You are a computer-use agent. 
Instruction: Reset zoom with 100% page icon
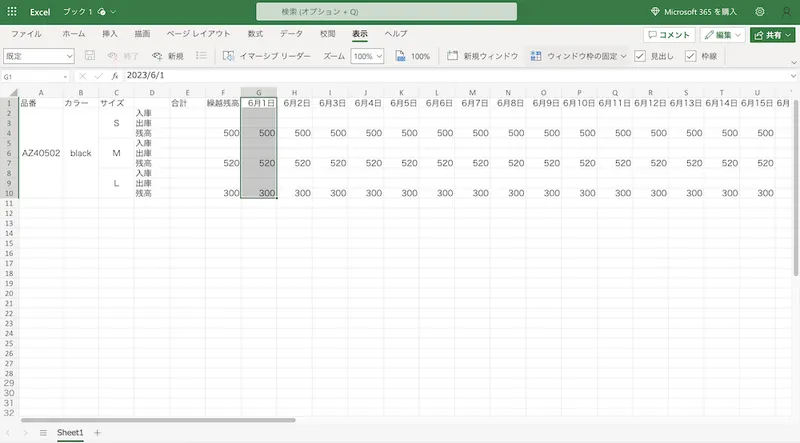coord(412,56)
